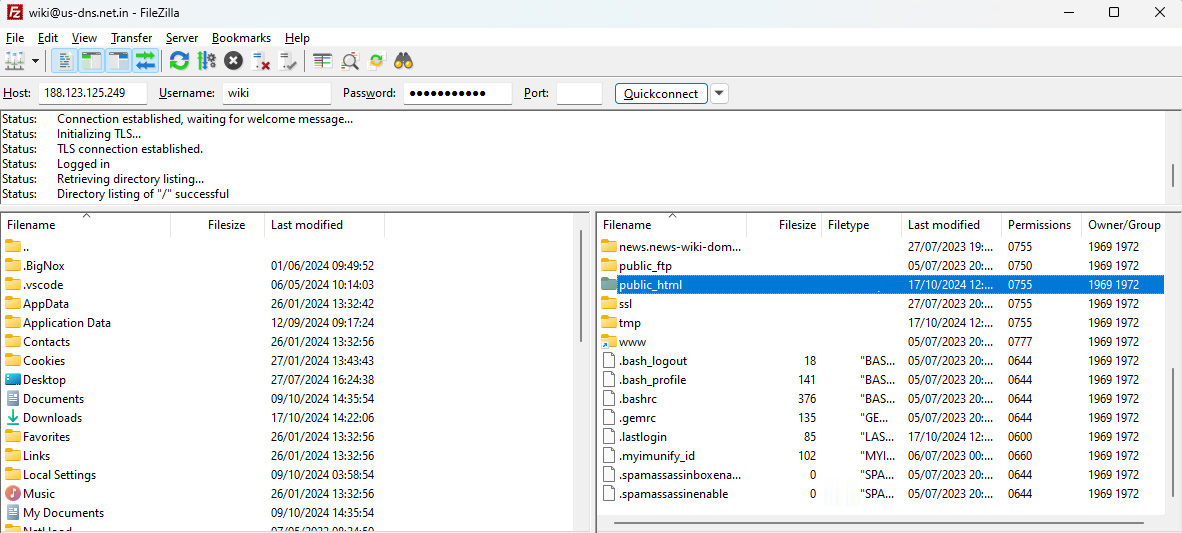Select the Music icon in local list
The width and height of the screenshot is (1182, 533).
click(13, 493)
